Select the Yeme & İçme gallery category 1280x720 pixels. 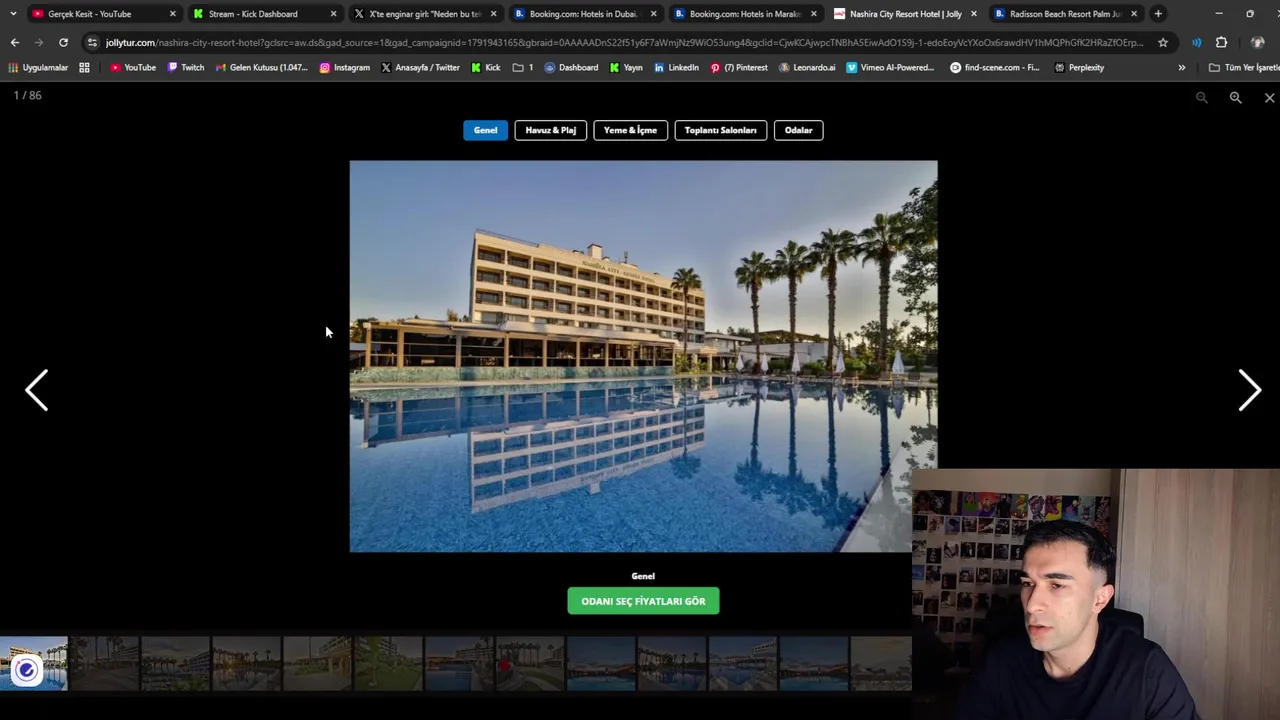point(630,130)
